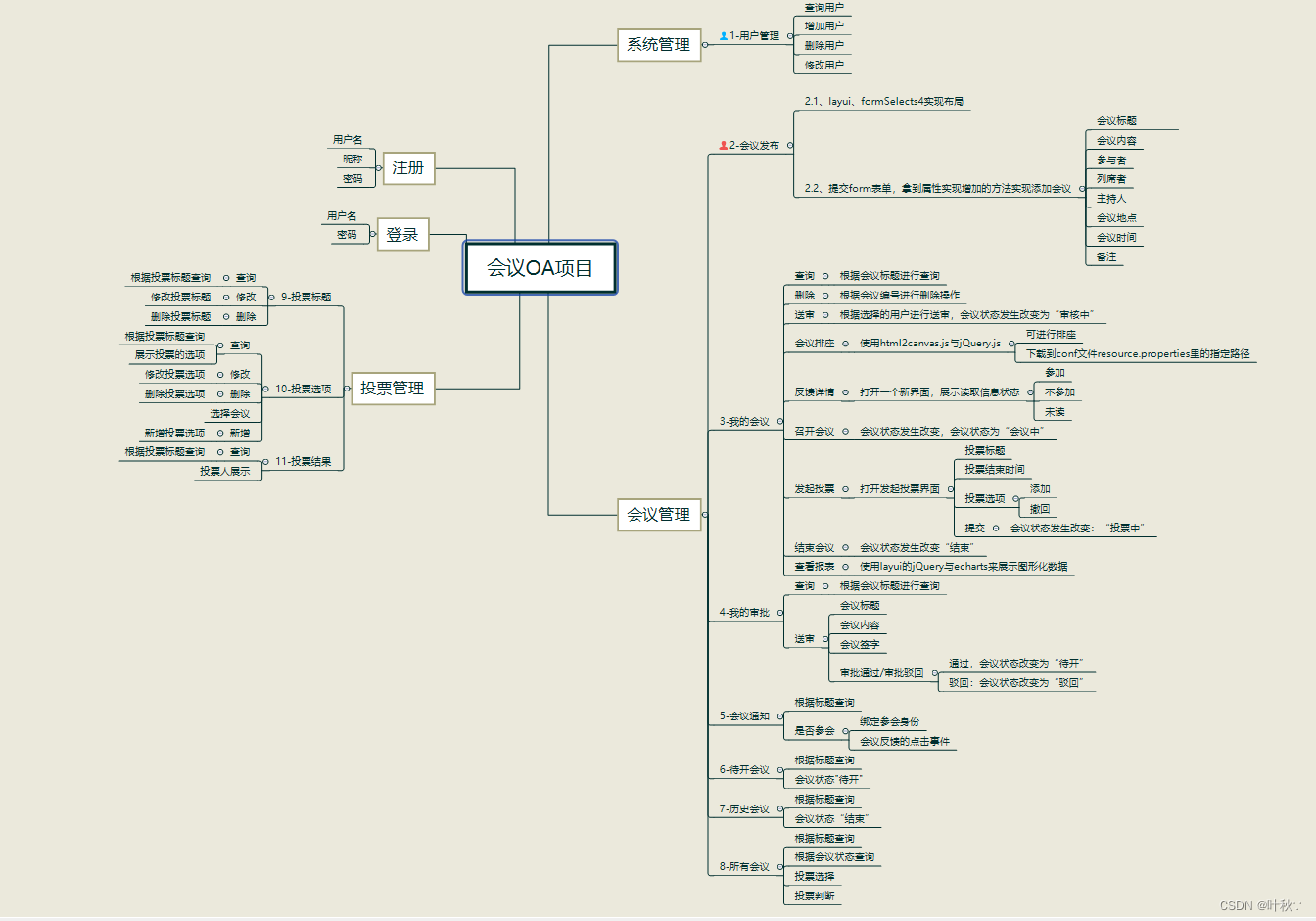Collapse the 5-会议通知 branch circle

click(x=781, y=716)
